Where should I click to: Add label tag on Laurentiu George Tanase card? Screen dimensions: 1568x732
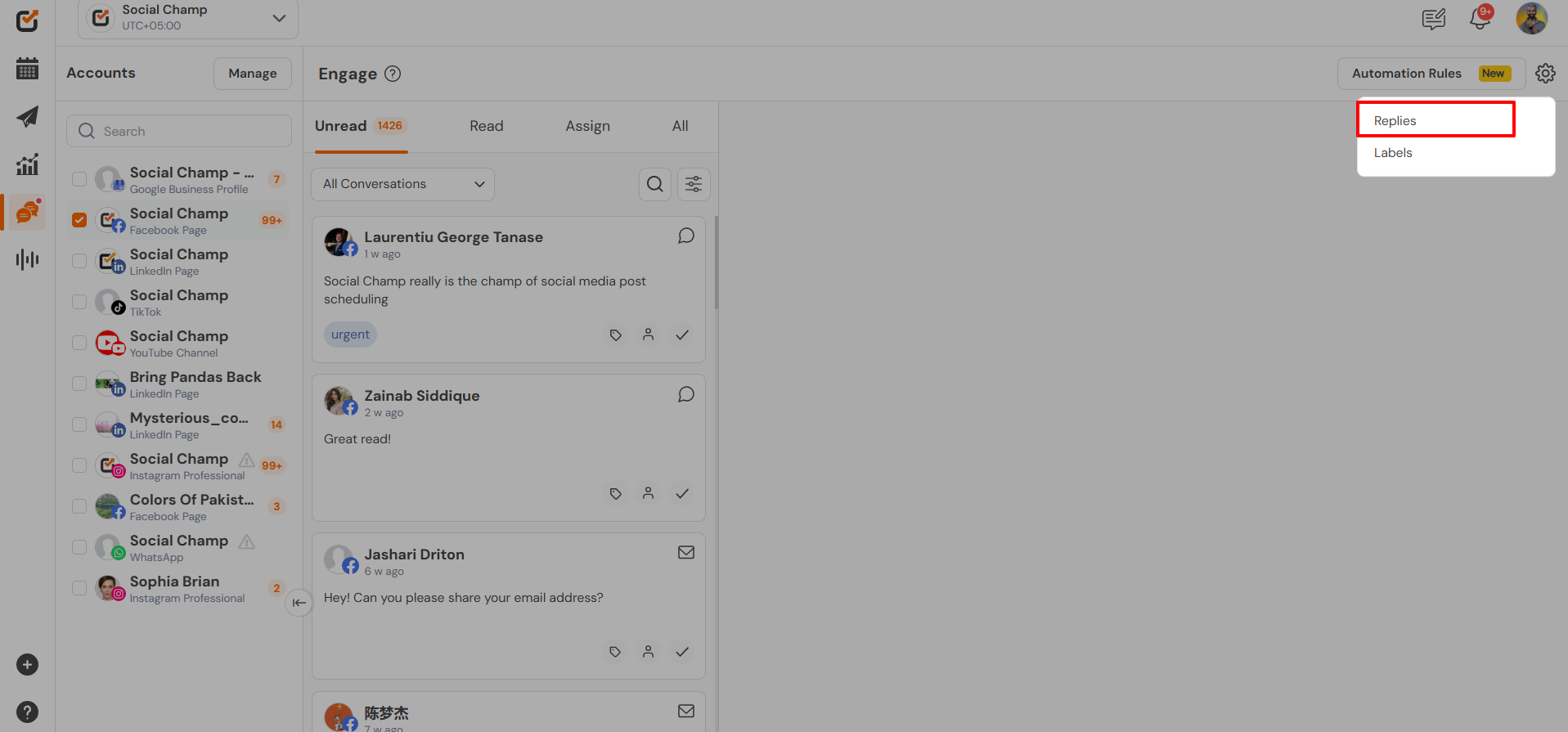tap(615, 335)
